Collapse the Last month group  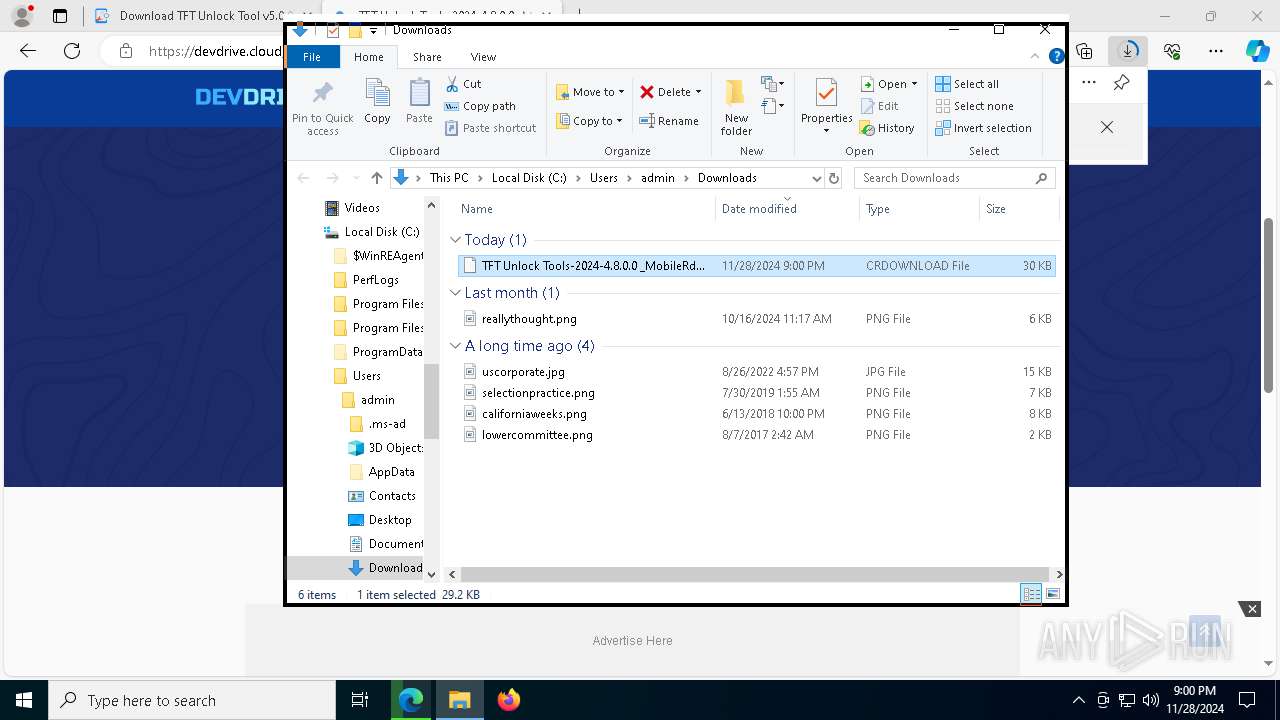(455, 293)
